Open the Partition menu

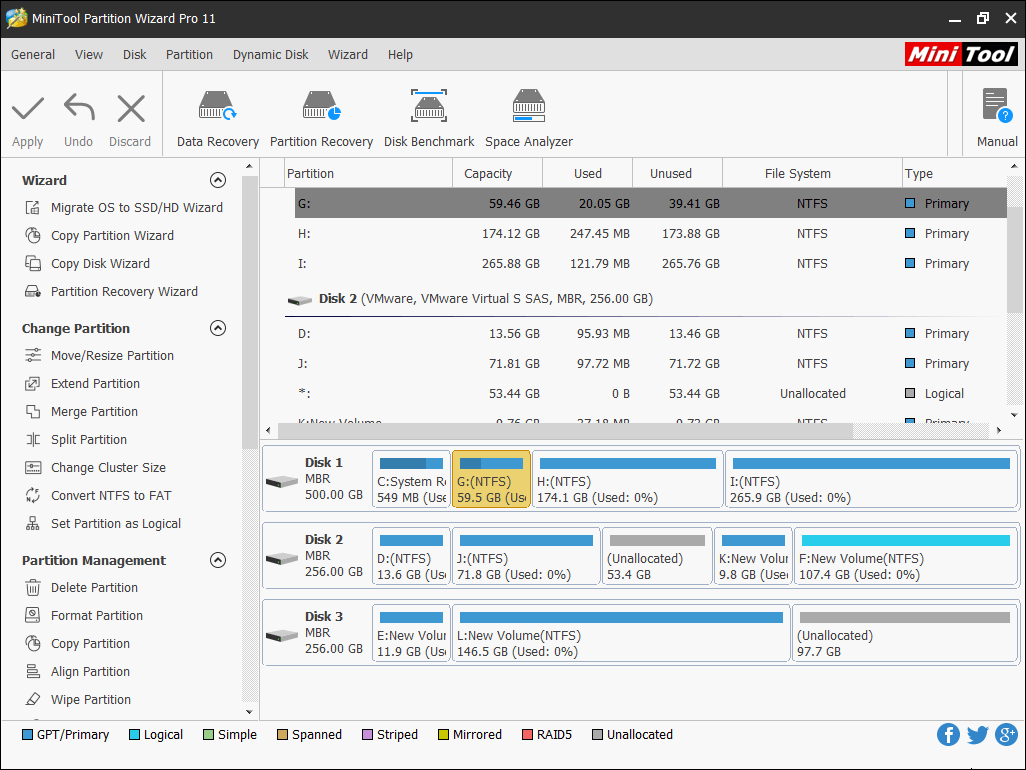189,55
